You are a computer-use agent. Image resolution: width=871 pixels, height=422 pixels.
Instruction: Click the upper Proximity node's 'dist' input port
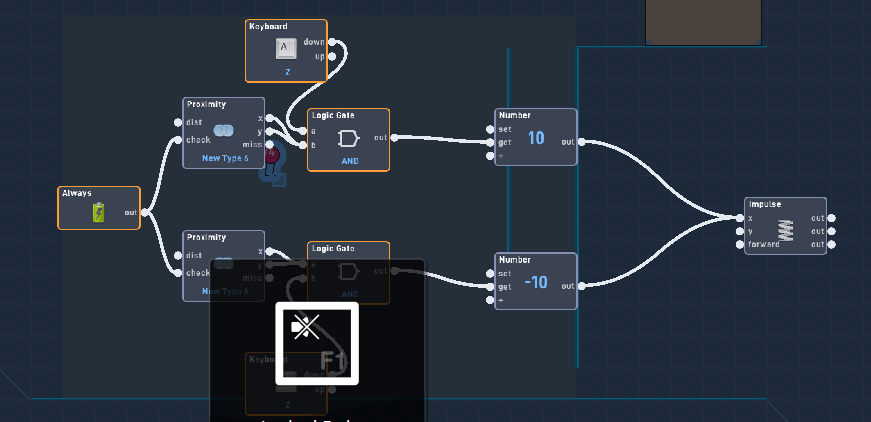(x=178, y=122)
